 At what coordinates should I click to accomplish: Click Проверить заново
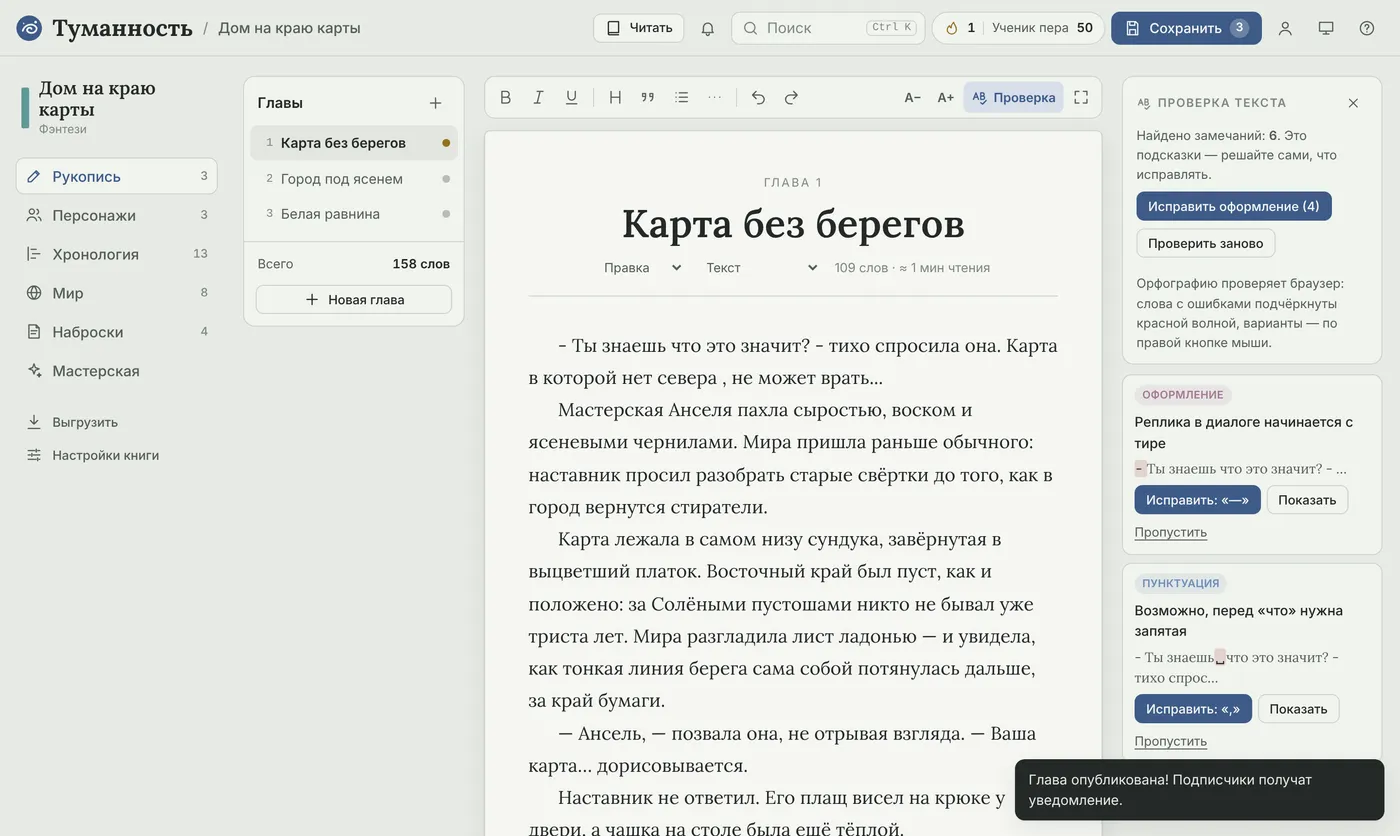pyautogui.click(x=1205, y=243)
